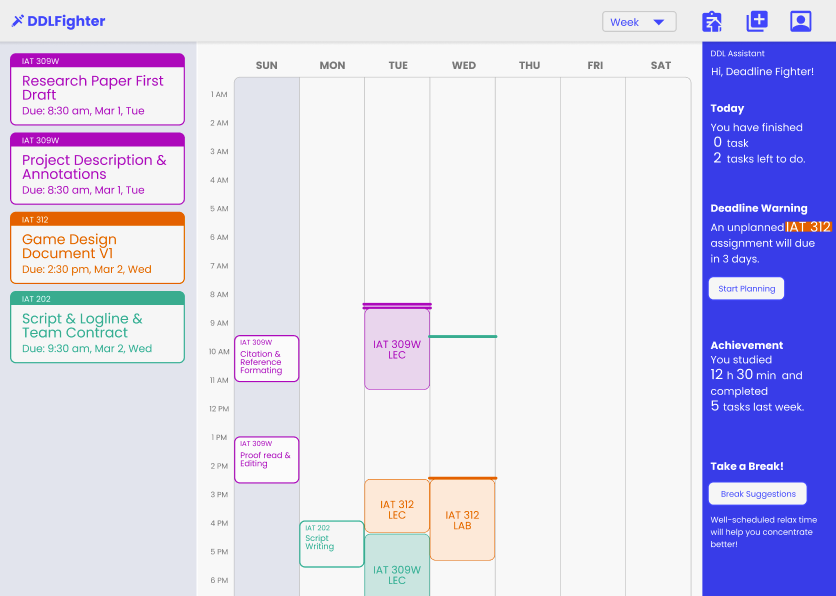Click Hi, Deadline Fighter! greeting
Image resolution: width=836 pixels, height=596 pixels.
(762, 71)
